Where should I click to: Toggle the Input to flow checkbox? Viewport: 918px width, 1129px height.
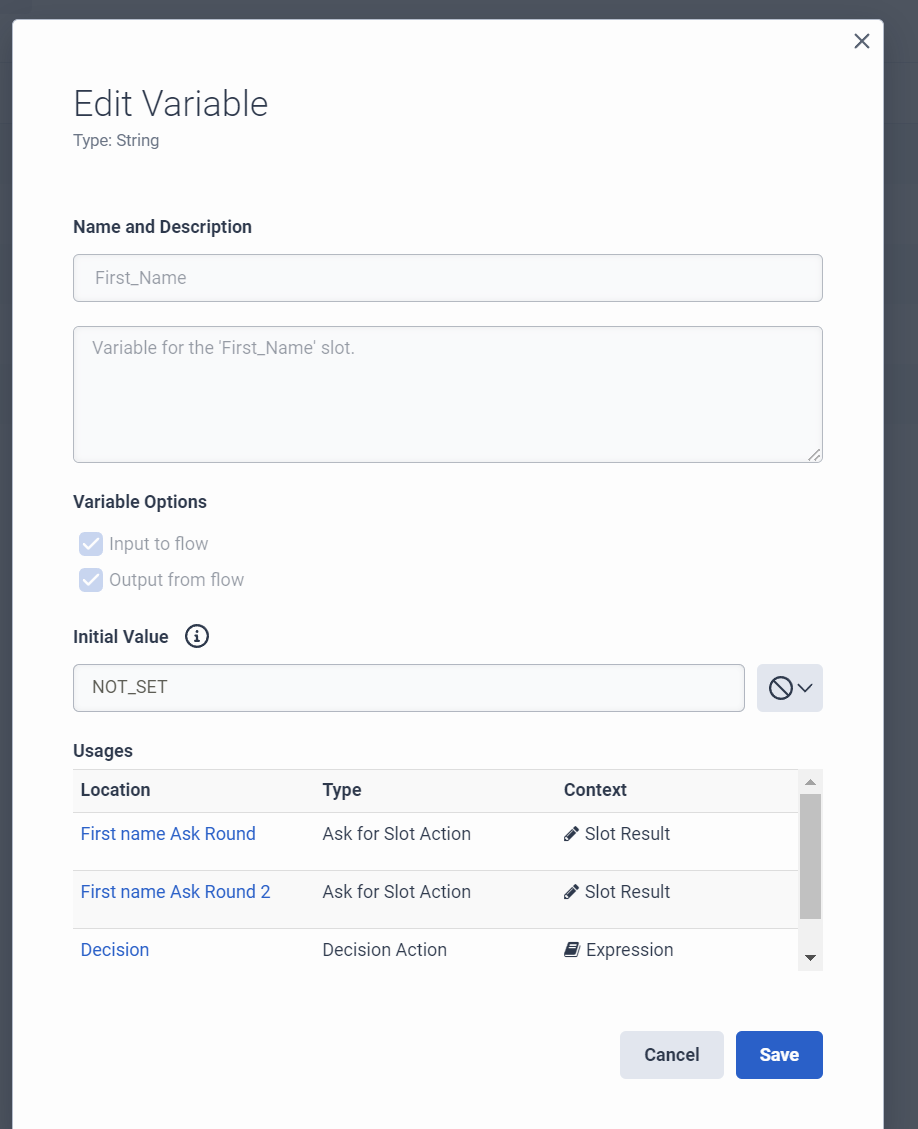pyautogui.click(x=91, y=544)
